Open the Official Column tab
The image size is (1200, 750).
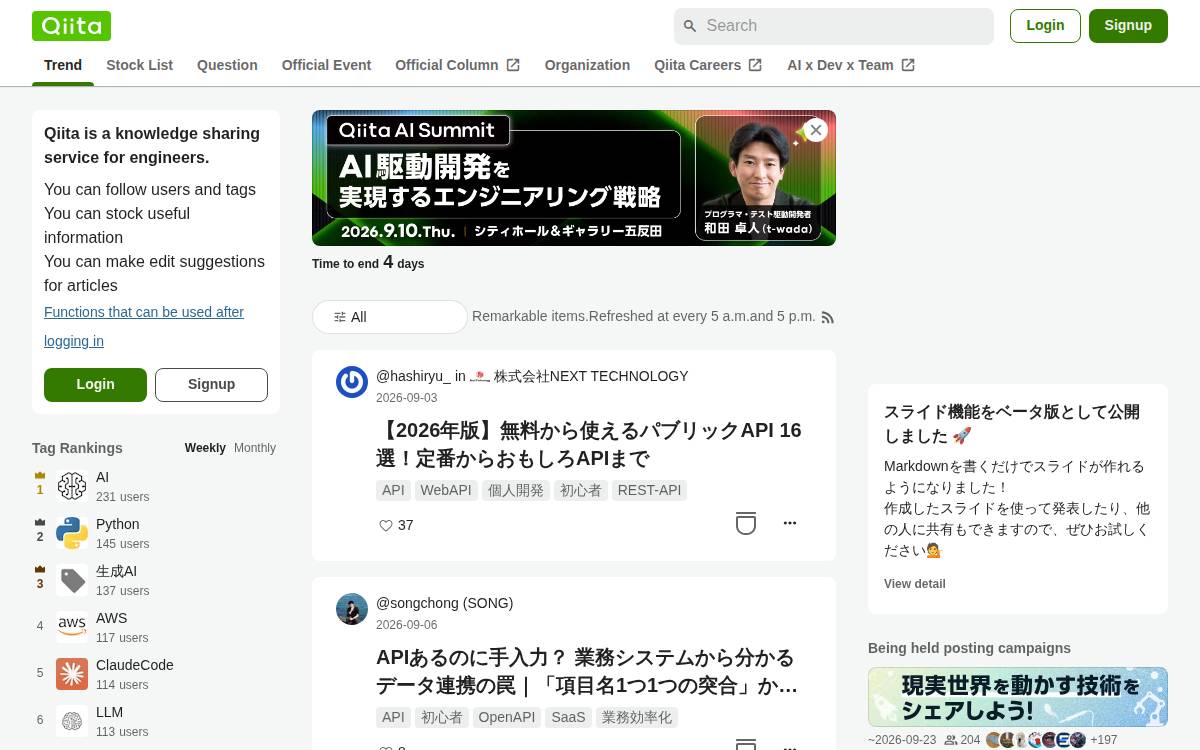(x=458, y=65)
